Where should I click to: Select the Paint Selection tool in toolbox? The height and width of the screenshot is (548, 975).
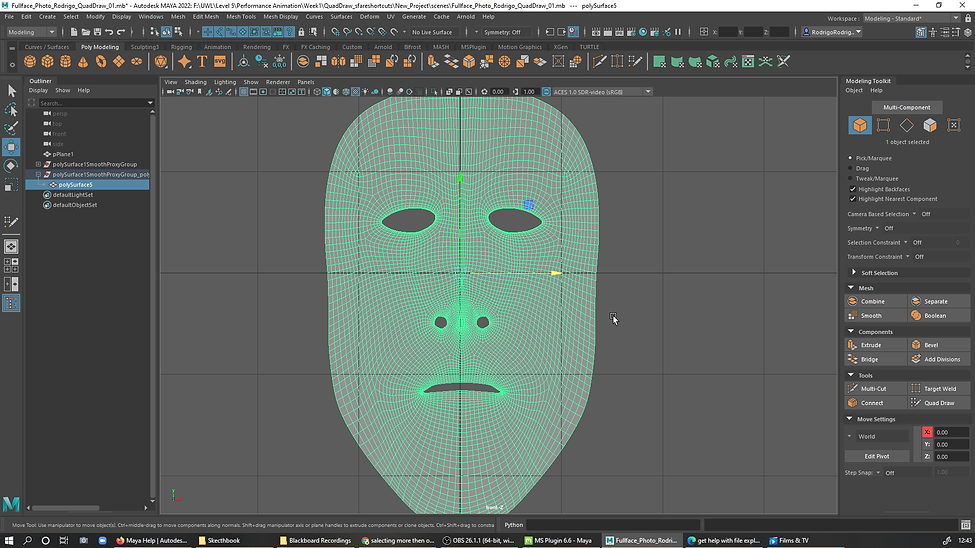point(11,128)
